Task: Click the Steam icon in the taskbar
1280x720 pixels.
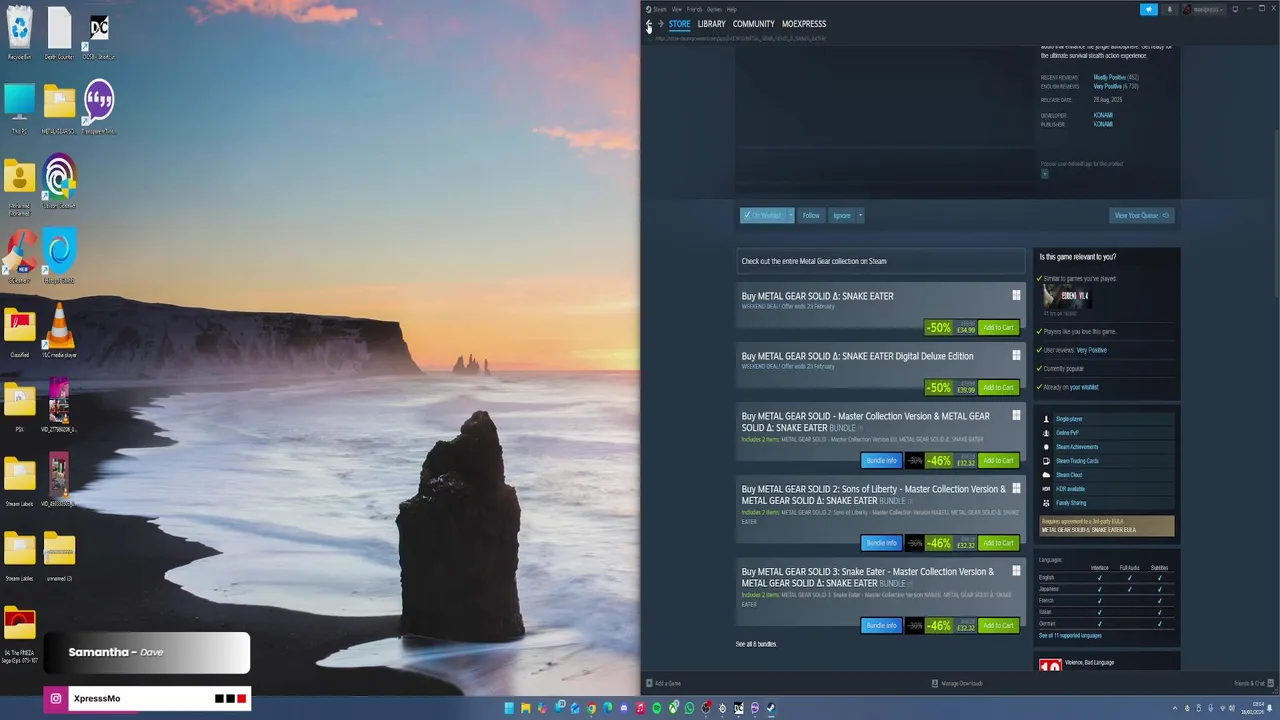Action: point(771,708)
